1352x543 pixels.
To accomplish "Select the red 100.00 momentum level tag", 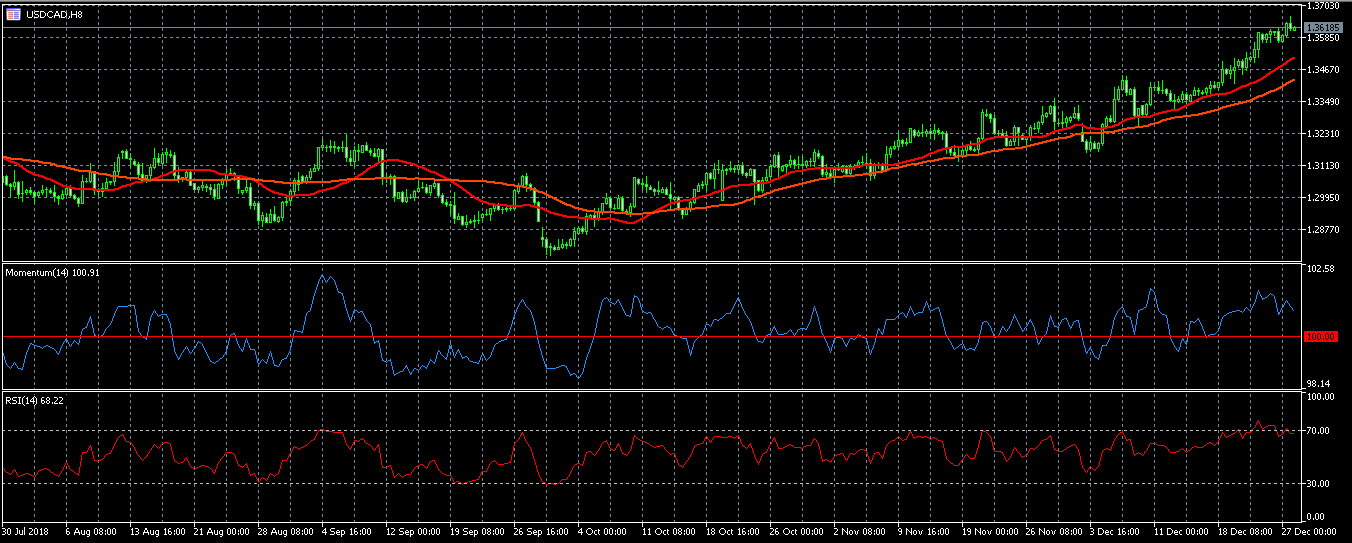I will click(x=1321, y=337).
